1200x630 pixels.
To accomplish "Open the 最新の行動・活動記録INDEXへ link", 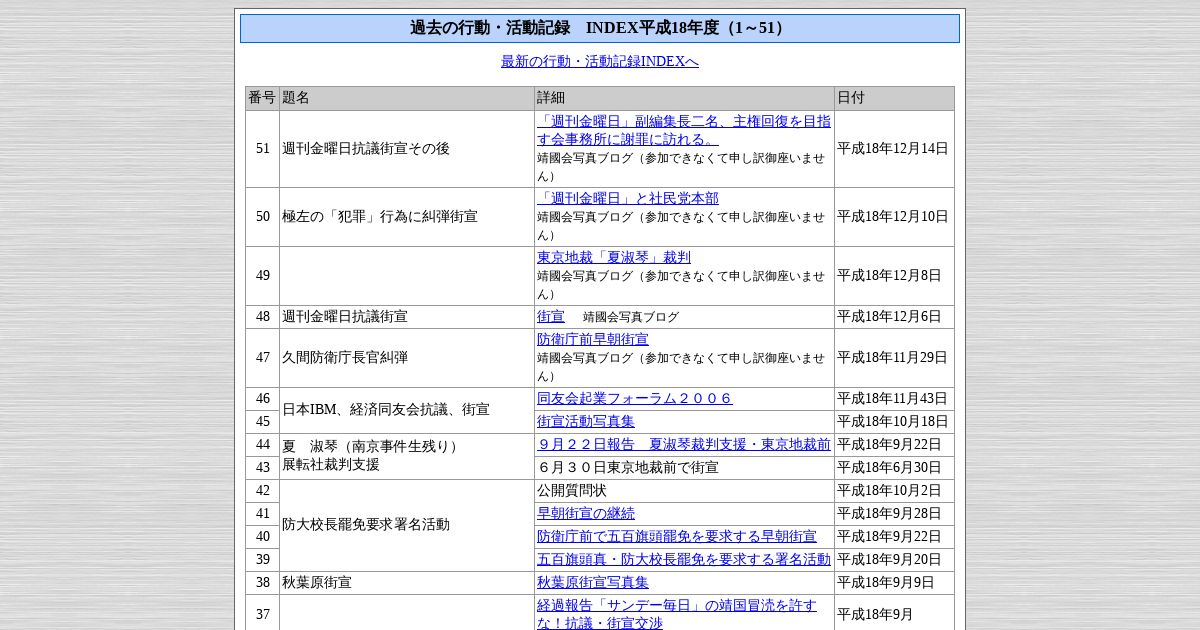I will 600,61.
